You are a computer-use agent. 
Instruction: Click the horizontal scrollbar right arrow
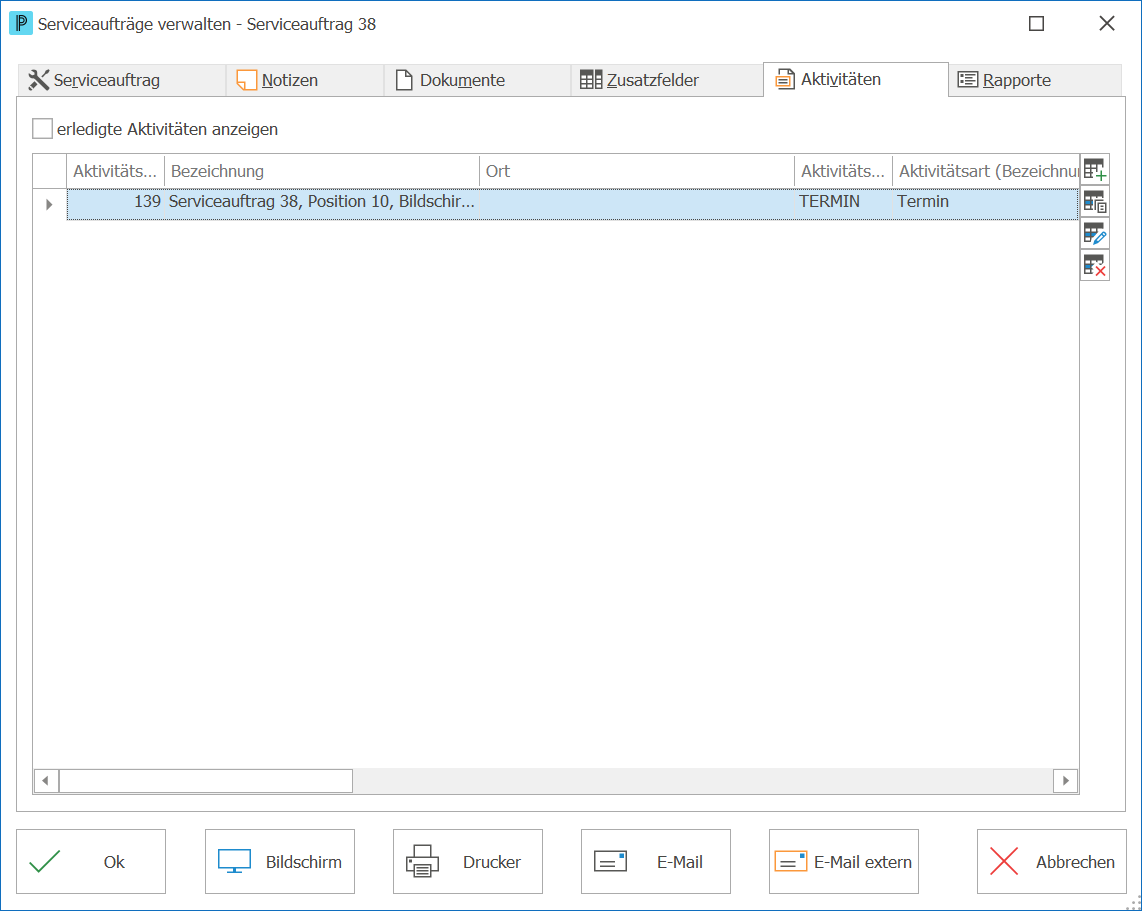pos(1066,781)
